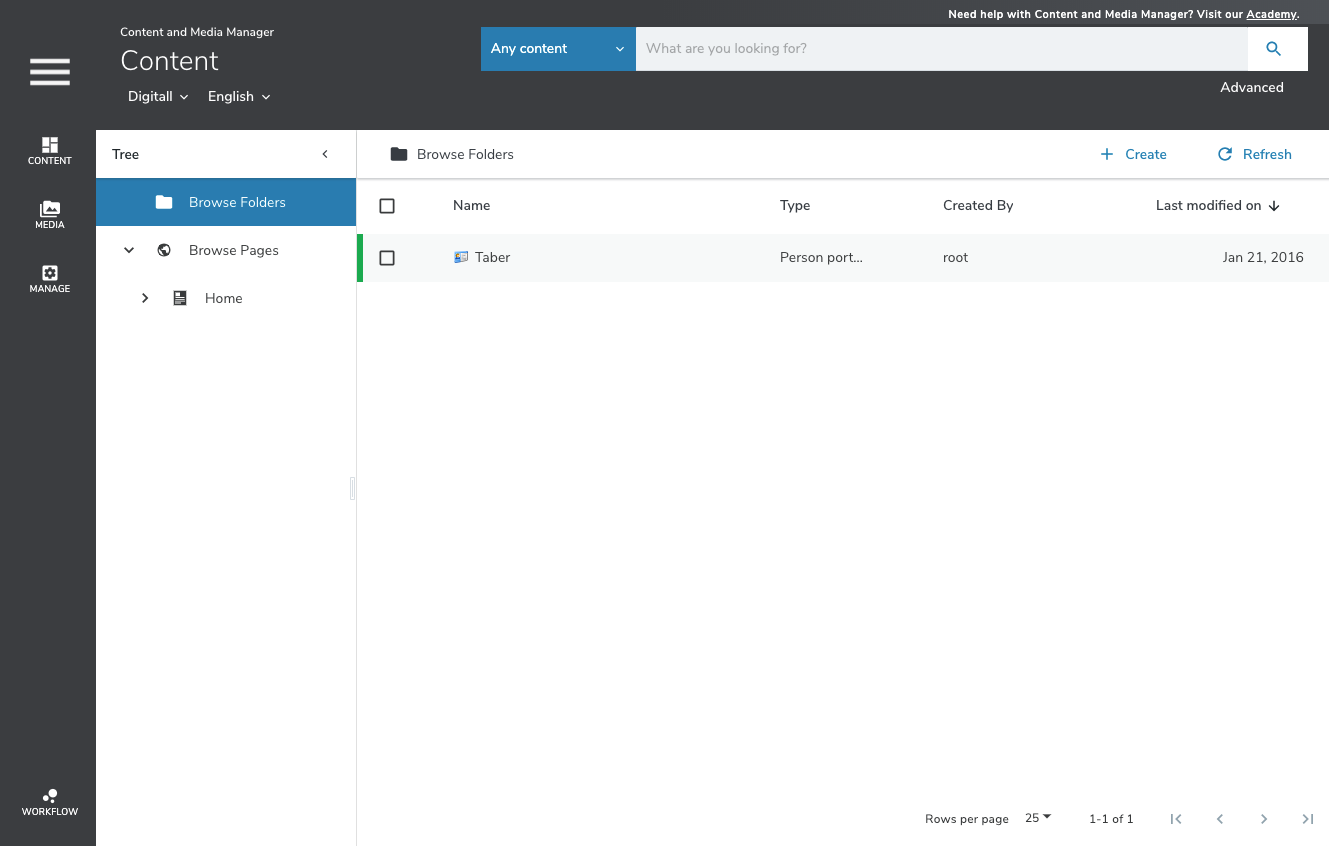Open the English language dropdown
This screenshot has height=846, width=1329.
pos(238,97)
